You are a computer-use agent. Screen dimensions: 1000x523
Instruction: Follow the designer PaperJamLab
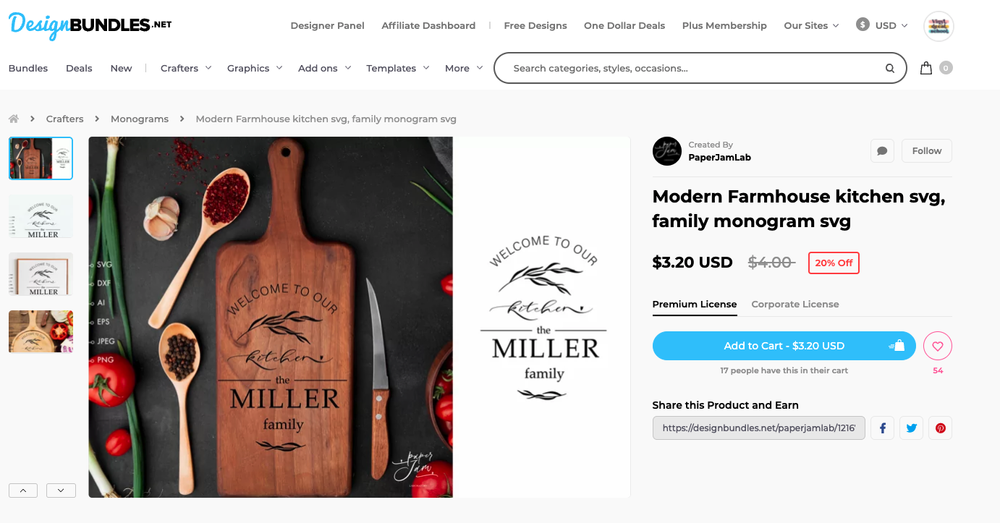927,151
